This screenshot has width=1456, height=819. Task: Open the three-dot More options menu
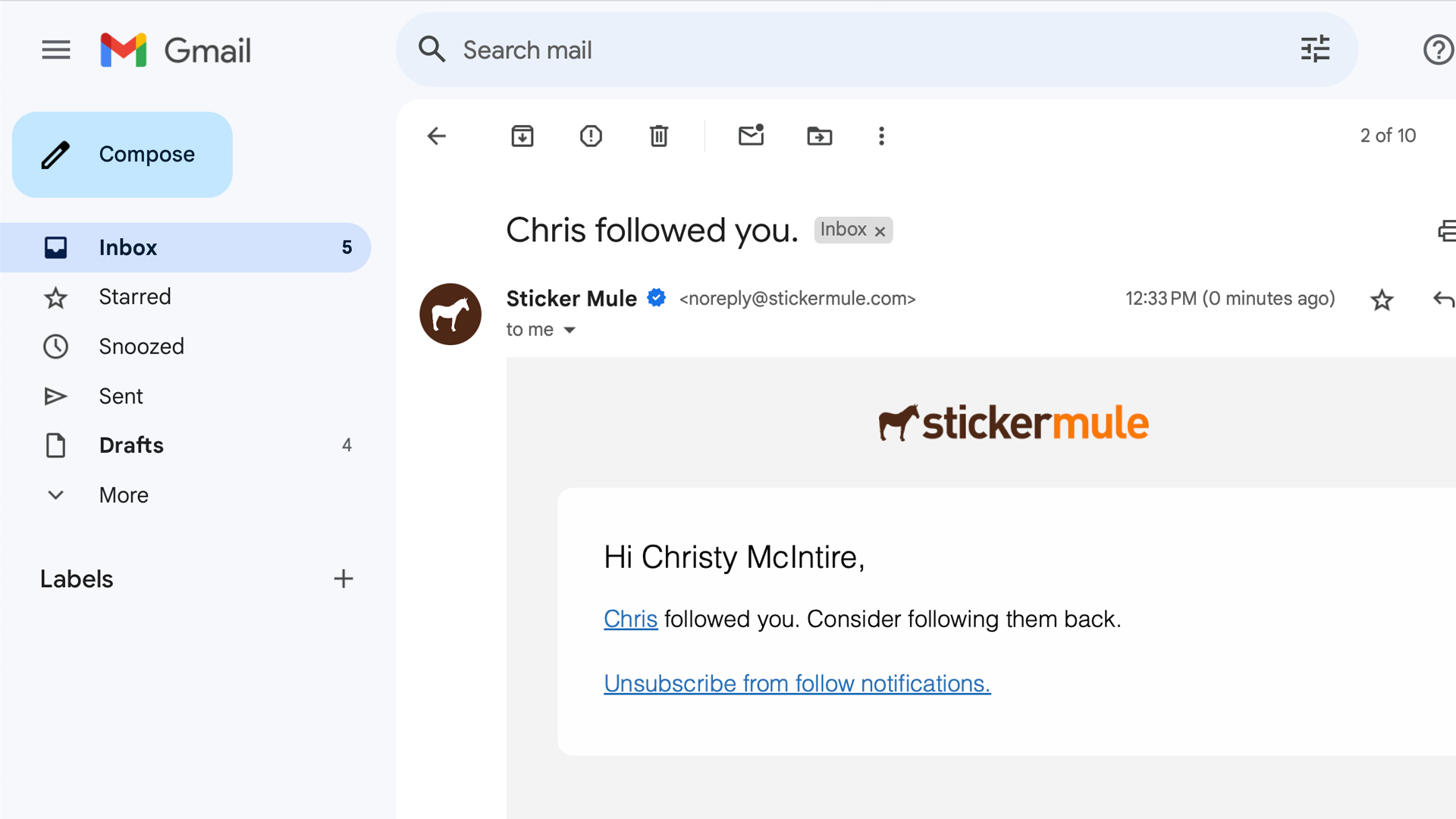[881, 136]
